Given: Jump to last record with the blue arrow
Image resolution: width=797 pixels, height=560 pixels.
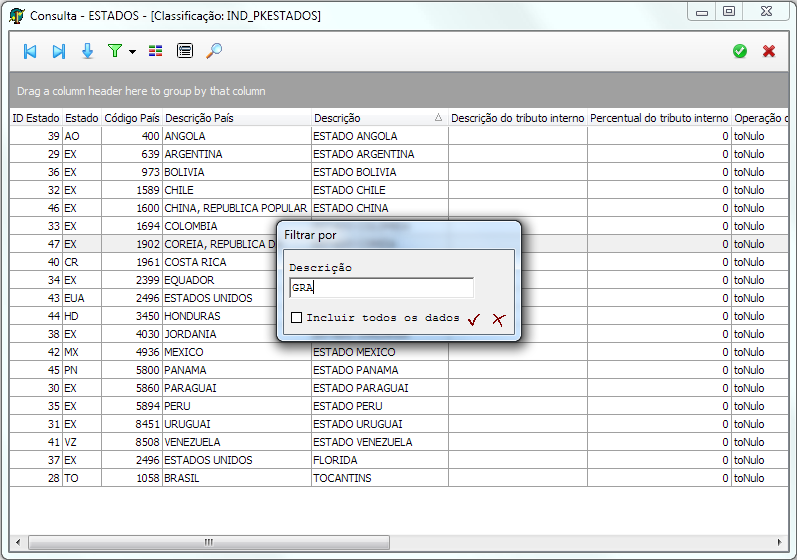Looking at the screenshot, I should click(x=59, y=51).
